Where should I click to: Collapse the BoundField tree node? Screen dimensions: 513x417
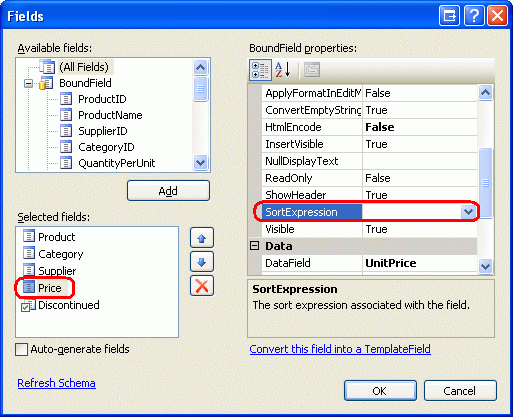pos(29,83)
